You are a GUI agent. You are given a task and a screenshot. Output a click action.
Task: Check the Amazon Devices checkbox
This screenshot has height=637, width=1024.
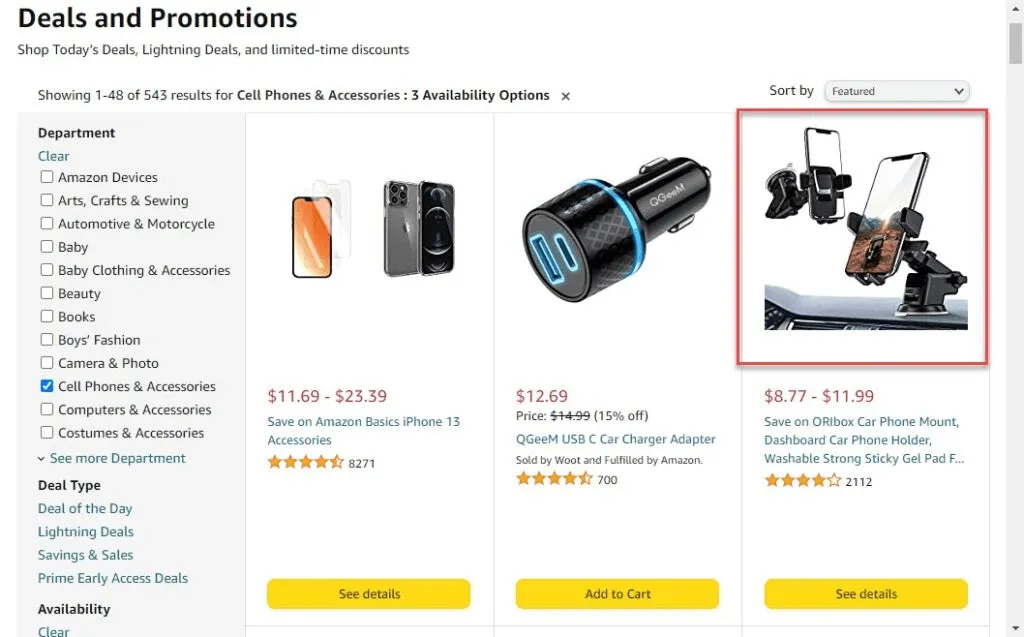46,177
